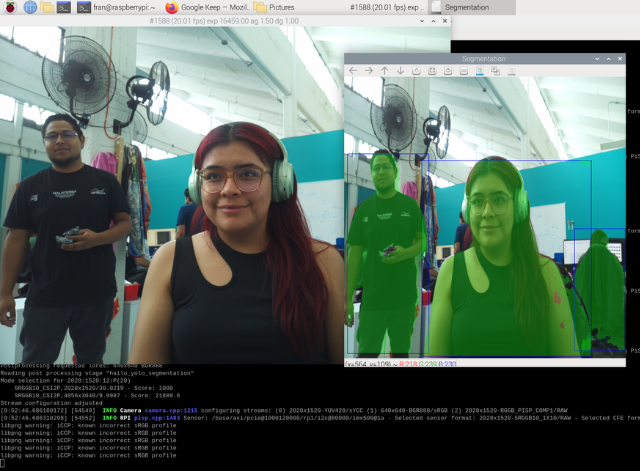The width and height of the screenshot is (640, 471).
Task: Pan the Segmentation image up
Action: pos(384,71)
